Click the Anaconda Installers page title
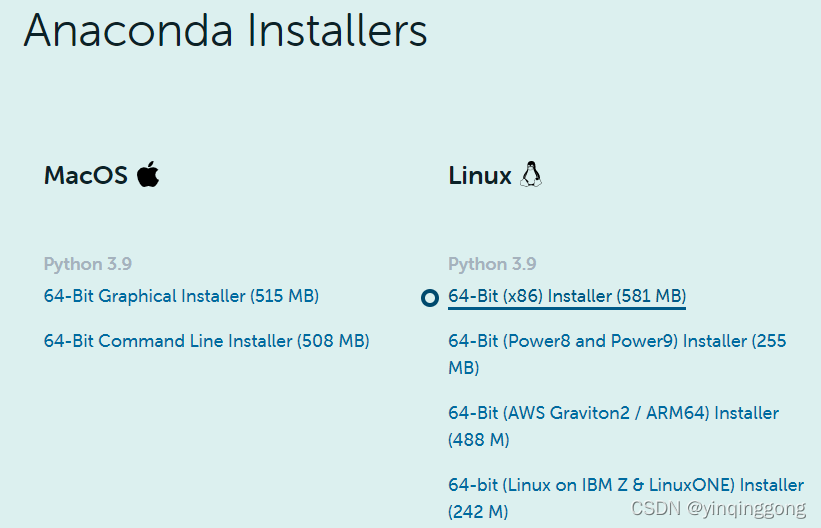821x528 pixels. pos(226,30)
